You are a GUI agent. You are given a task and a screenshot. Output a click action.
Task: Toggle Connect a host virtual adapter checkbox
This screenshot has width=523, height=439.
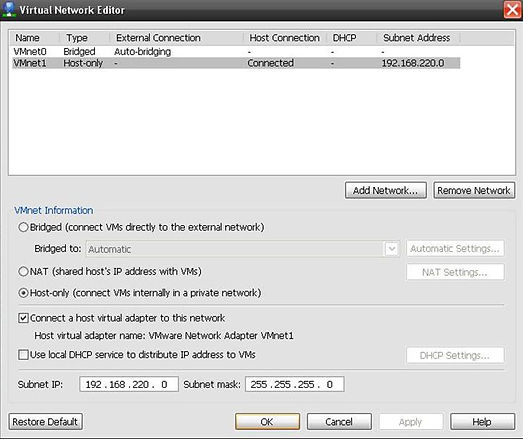point(23,318)
